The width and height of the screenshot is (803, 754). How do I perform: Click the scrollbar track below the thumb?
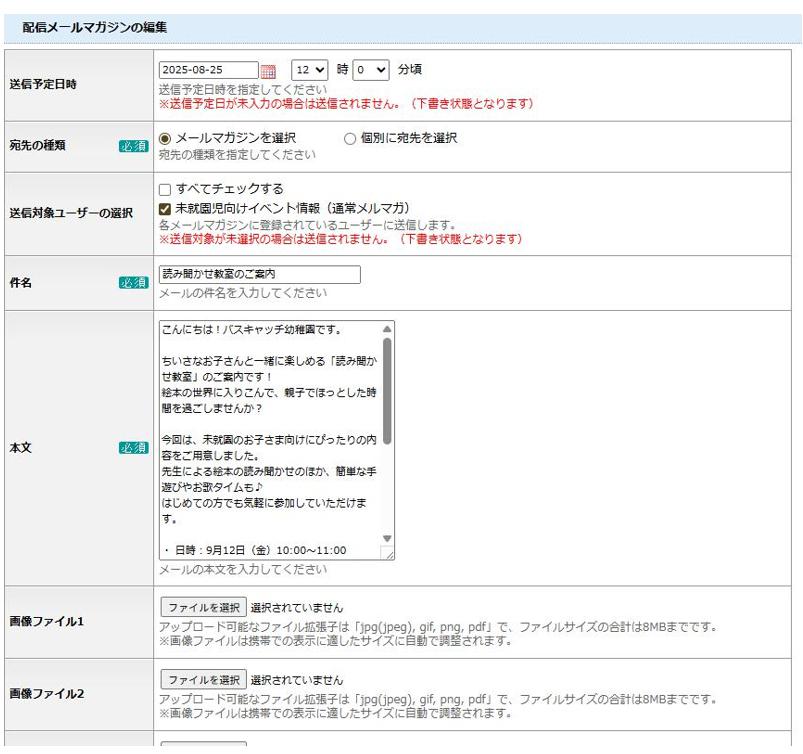(x=387, y=490)
